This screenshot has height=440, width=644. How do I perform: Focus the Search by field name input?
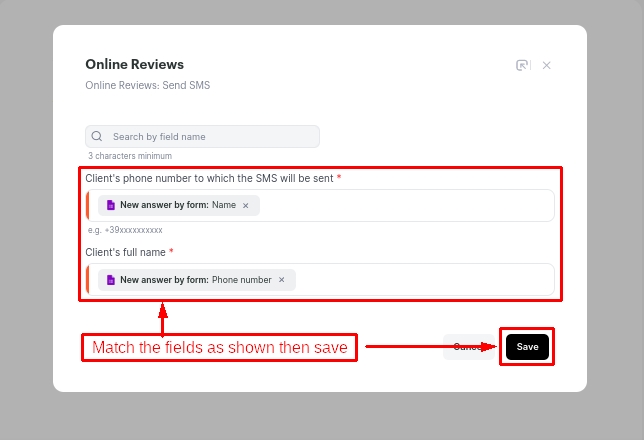coord(210,136)
